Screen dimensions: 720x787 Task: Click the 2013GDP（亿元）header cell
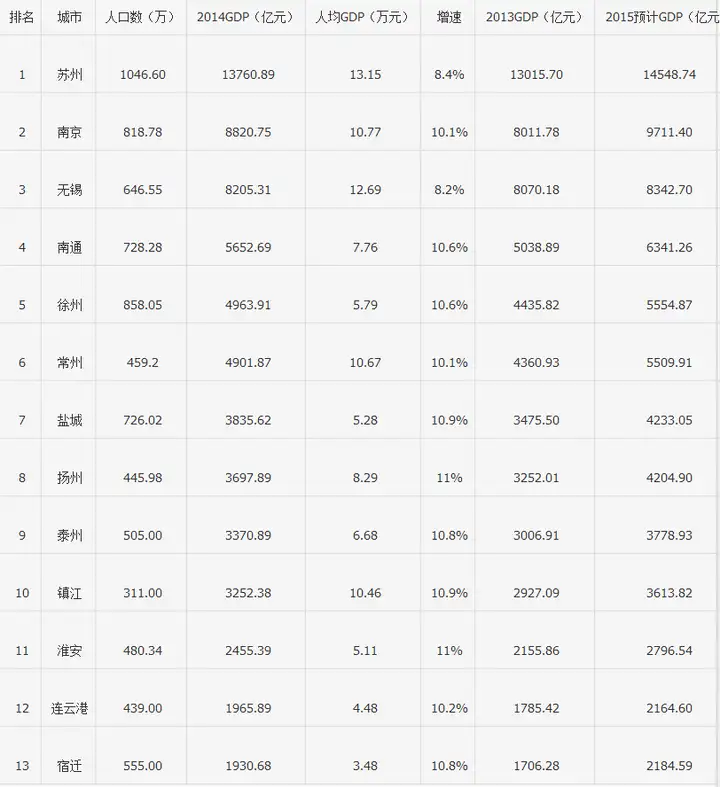(535, 17)
